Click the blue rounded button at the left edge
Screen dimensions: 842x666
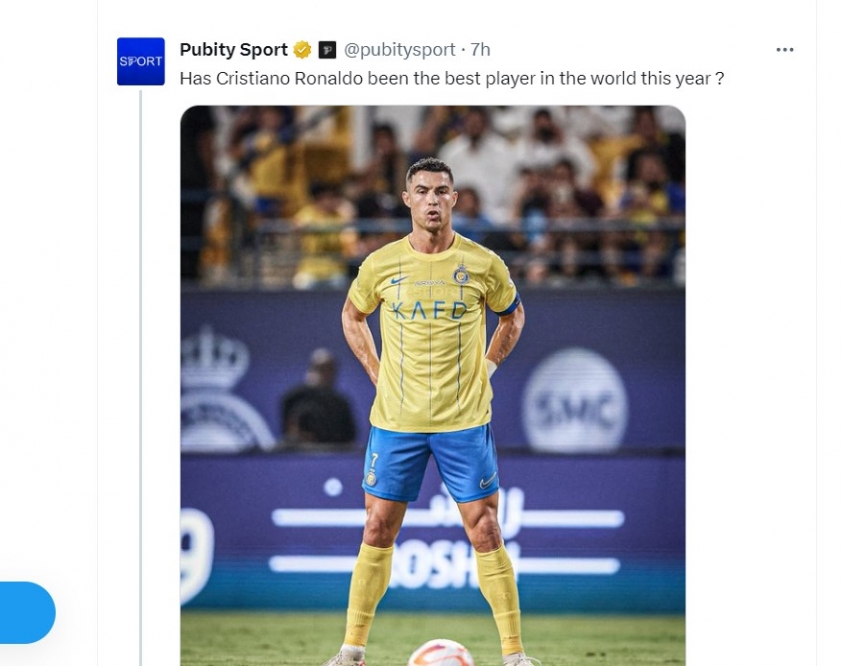pyautogui.click(x=27, y=612)
